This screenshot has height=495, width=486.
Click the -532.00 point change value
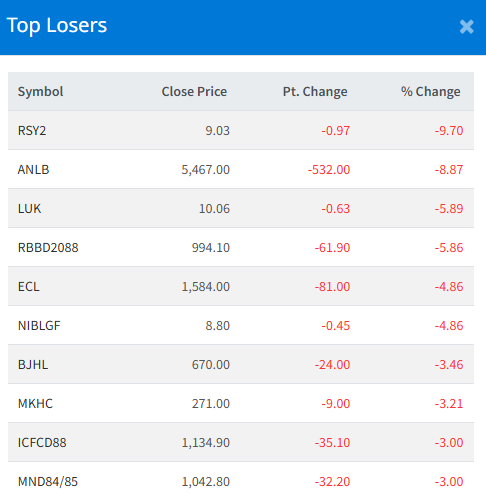pyautogui.click(x=329, y=170)
